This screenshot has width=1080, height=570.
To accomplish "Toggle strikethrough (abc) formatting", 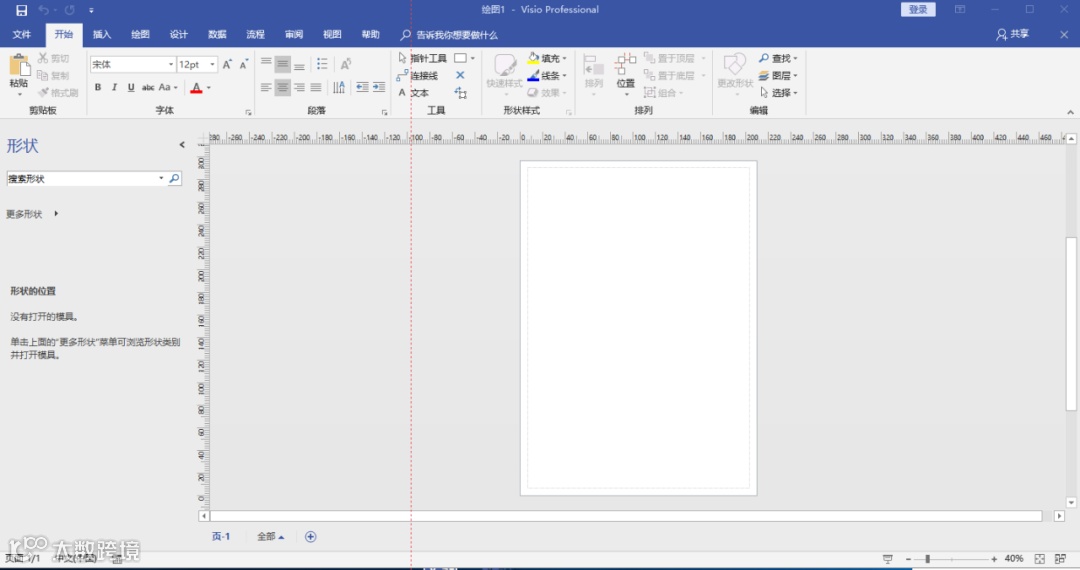I will (x=148, y=87).
